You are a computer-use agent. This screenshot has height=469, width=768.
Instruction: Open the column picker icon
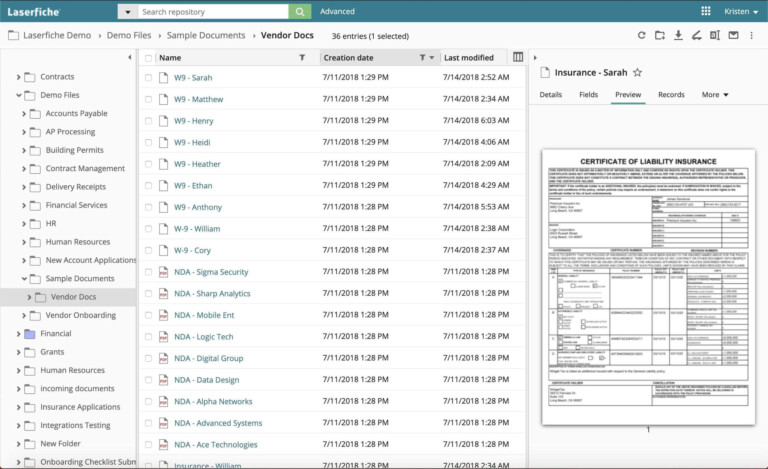tap(518, 58)
